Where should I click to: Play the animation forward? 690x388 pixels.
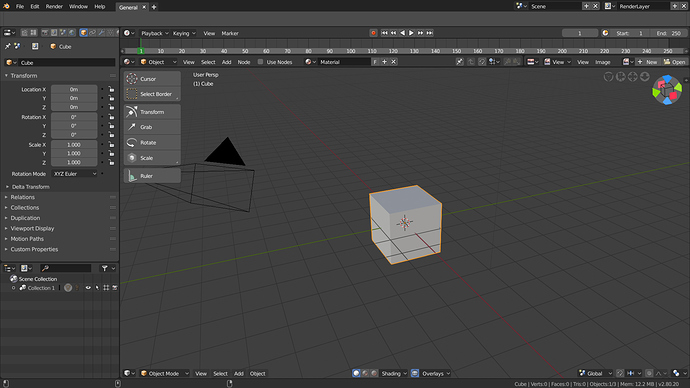point(411,33)
